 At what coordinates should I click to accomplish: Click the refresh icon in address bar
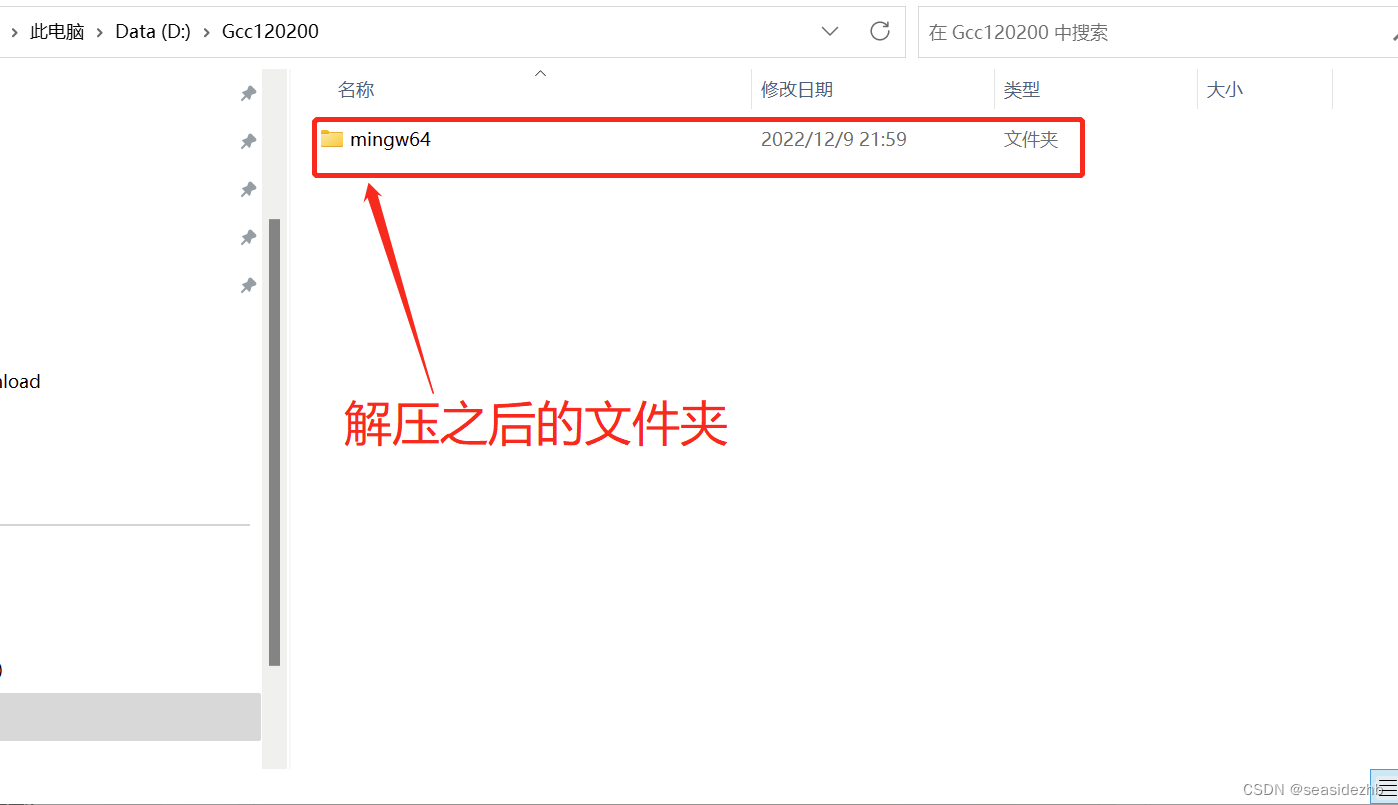[879, 31]
